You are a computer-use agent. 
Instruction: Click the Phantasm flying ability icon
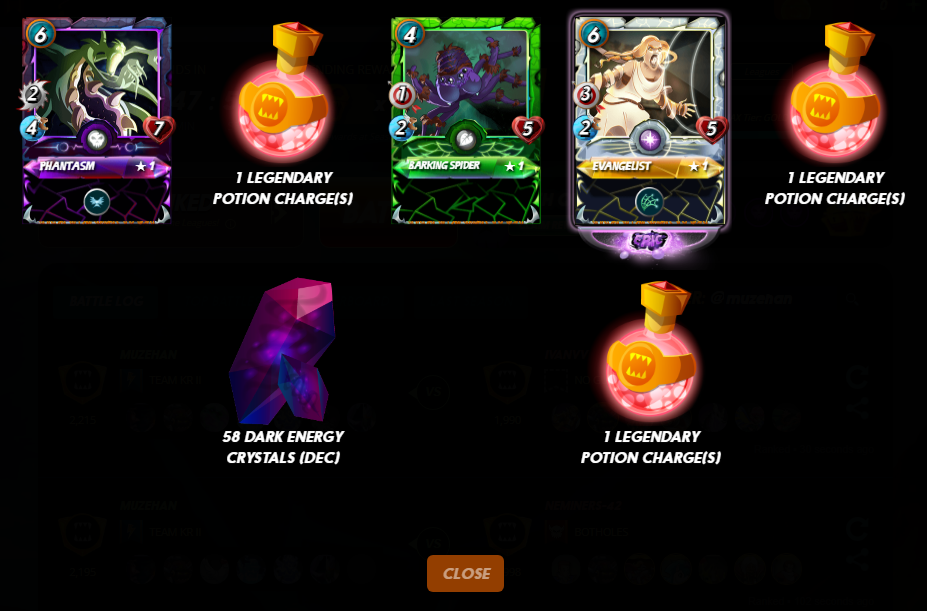click(96, 202)
